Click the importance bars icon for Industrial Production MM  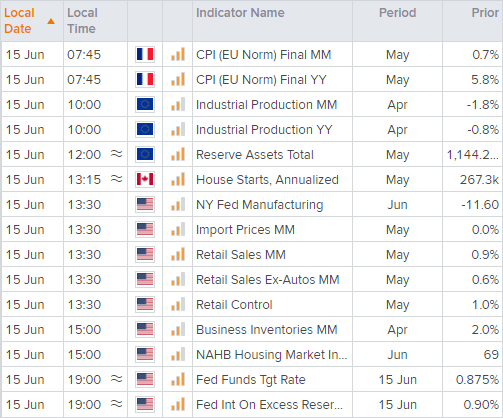pyautogui.click(x=178, y=104)
